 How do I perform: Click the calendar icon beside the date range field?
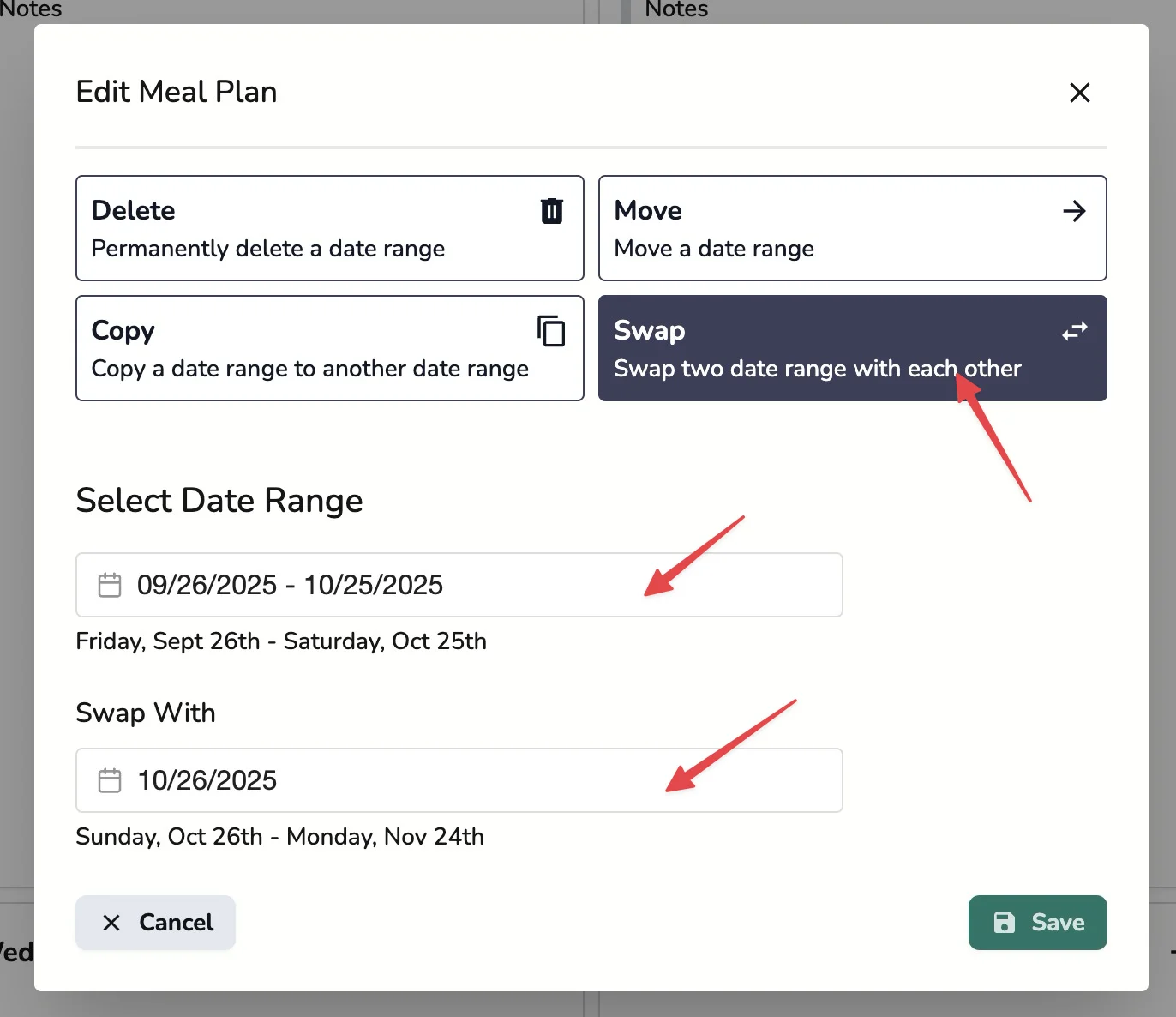pos(109,585)
